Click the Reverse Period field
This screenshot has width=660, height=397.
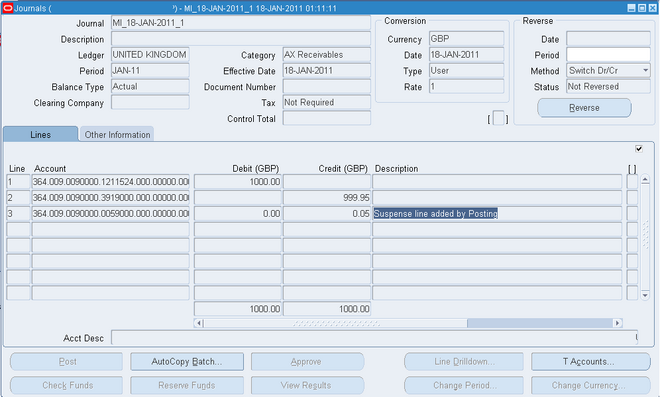pos(608,55)
